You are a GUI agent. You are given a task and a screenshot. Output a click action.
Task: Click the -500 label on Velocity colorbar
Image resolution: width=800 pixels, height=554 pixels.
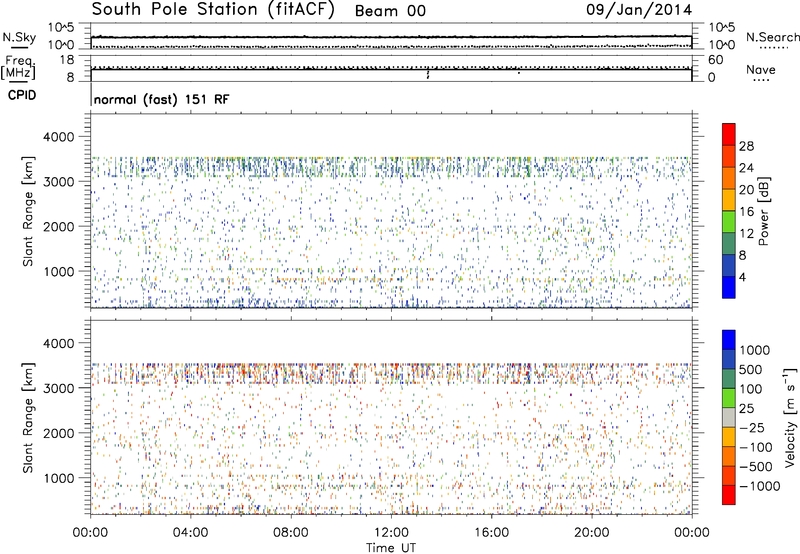pyautogui.click(x=756, y=467)
